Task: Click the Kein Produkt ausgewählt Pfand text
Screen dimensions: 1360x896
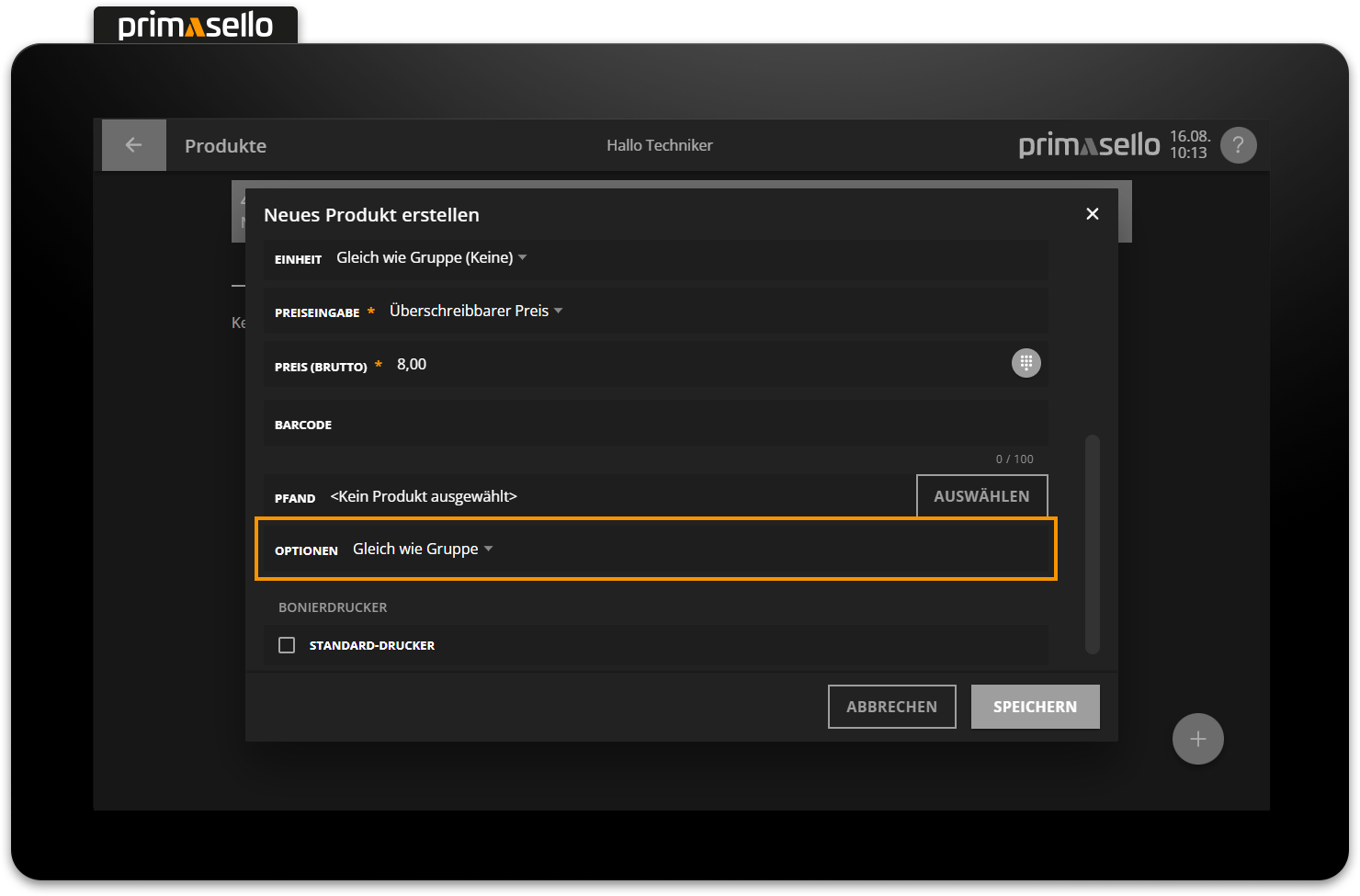Action: 423,495
